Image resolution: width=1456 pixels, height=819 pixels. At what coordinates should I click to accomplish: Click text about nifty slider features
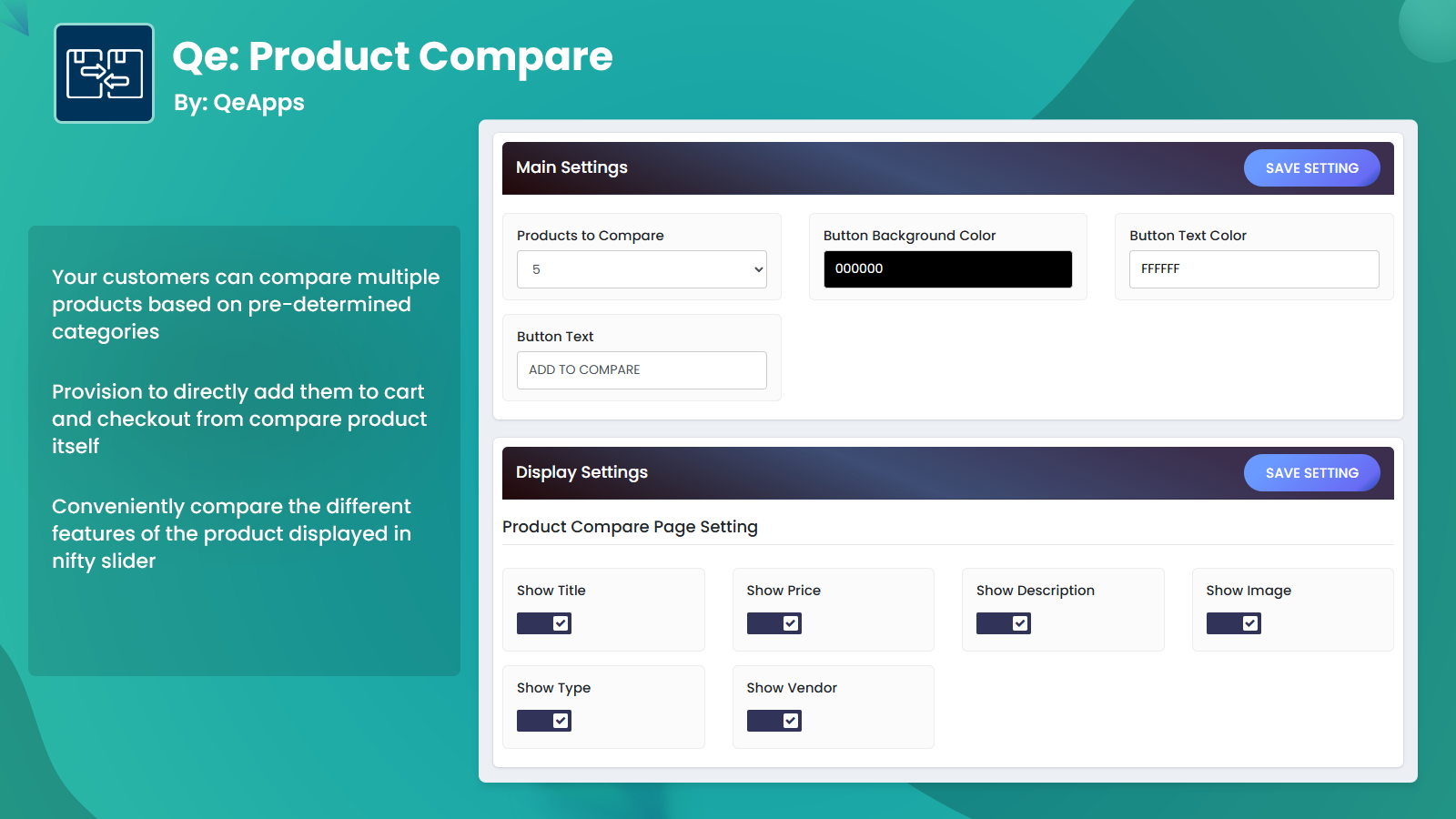[x=232, y=533]
